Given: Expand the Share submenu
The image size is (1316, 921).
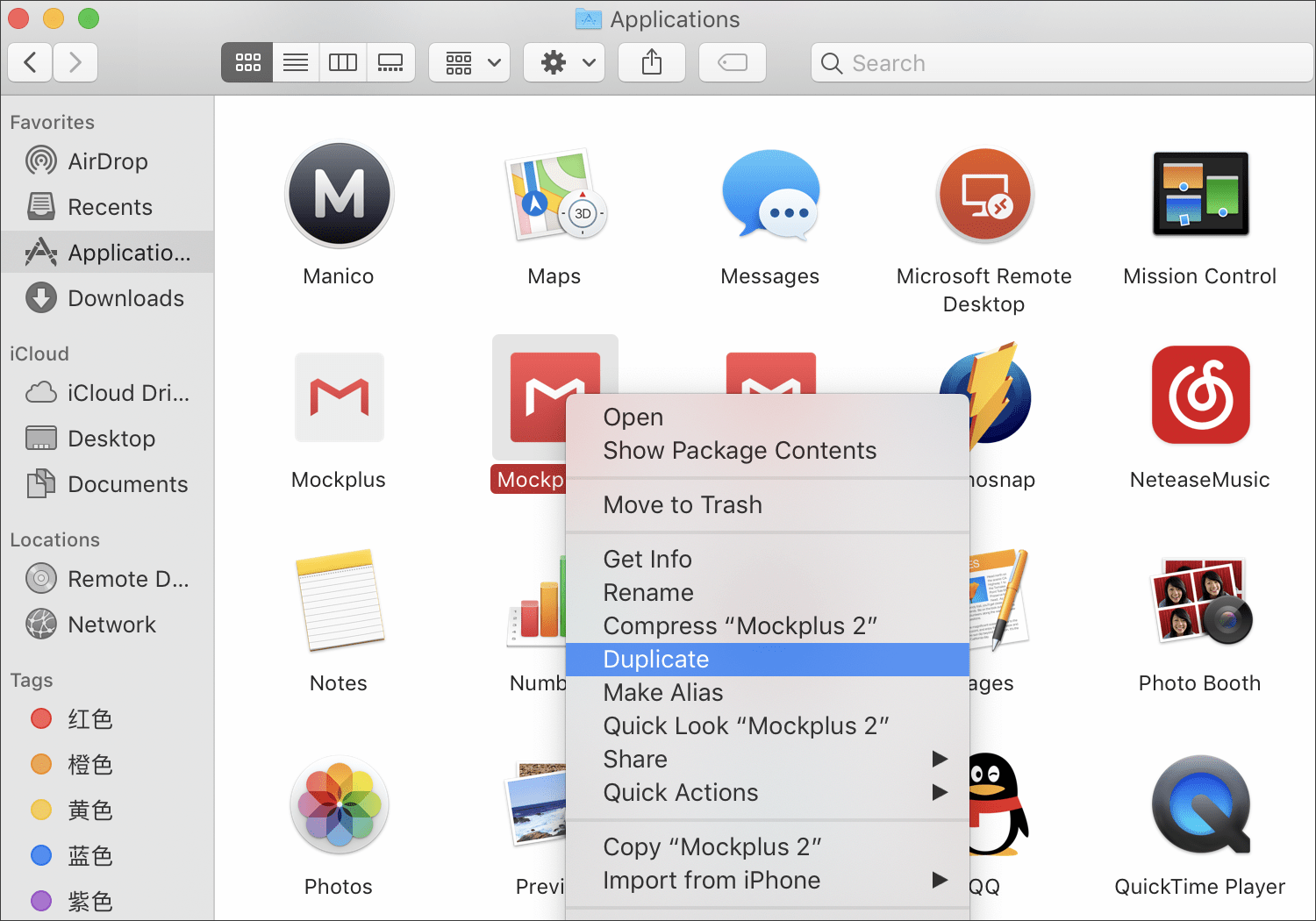Looking at the screenshot, I should (768, 760).
